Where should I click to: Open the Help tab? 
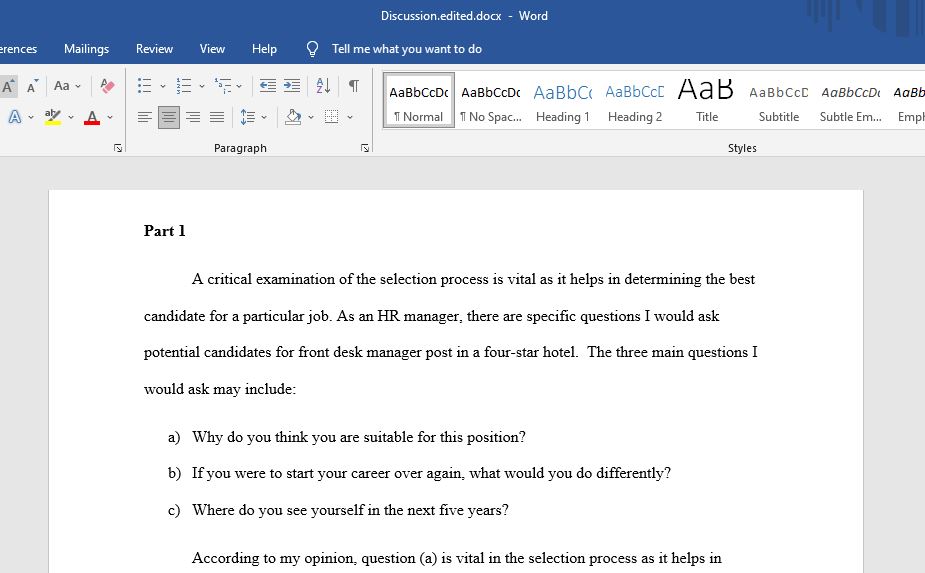(264, 49)
